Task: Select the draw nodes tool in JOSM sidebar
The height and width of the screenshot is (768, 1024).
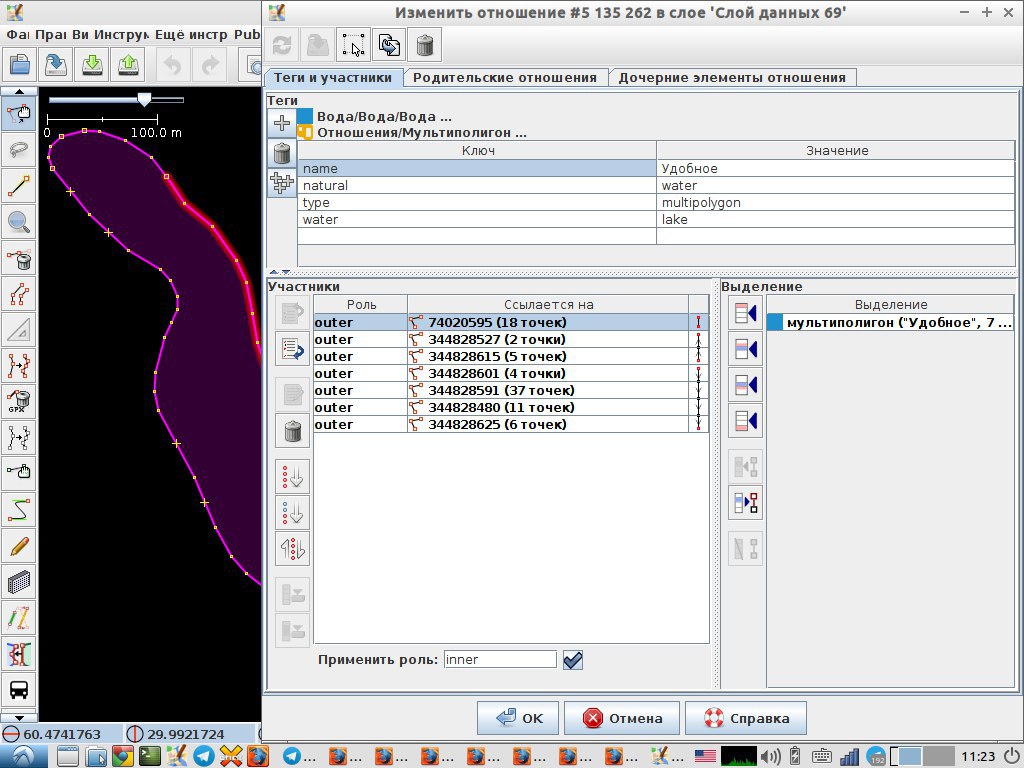Action: [19, 186]
